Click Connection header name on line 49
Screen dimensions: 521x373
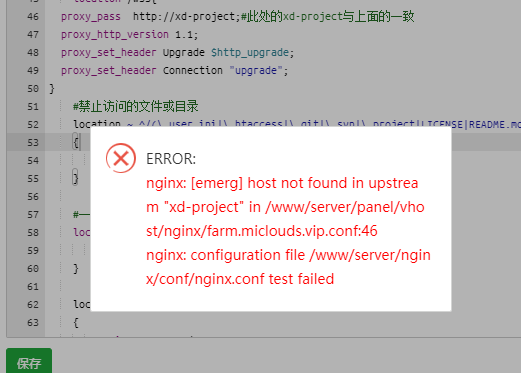coord(193,70)
